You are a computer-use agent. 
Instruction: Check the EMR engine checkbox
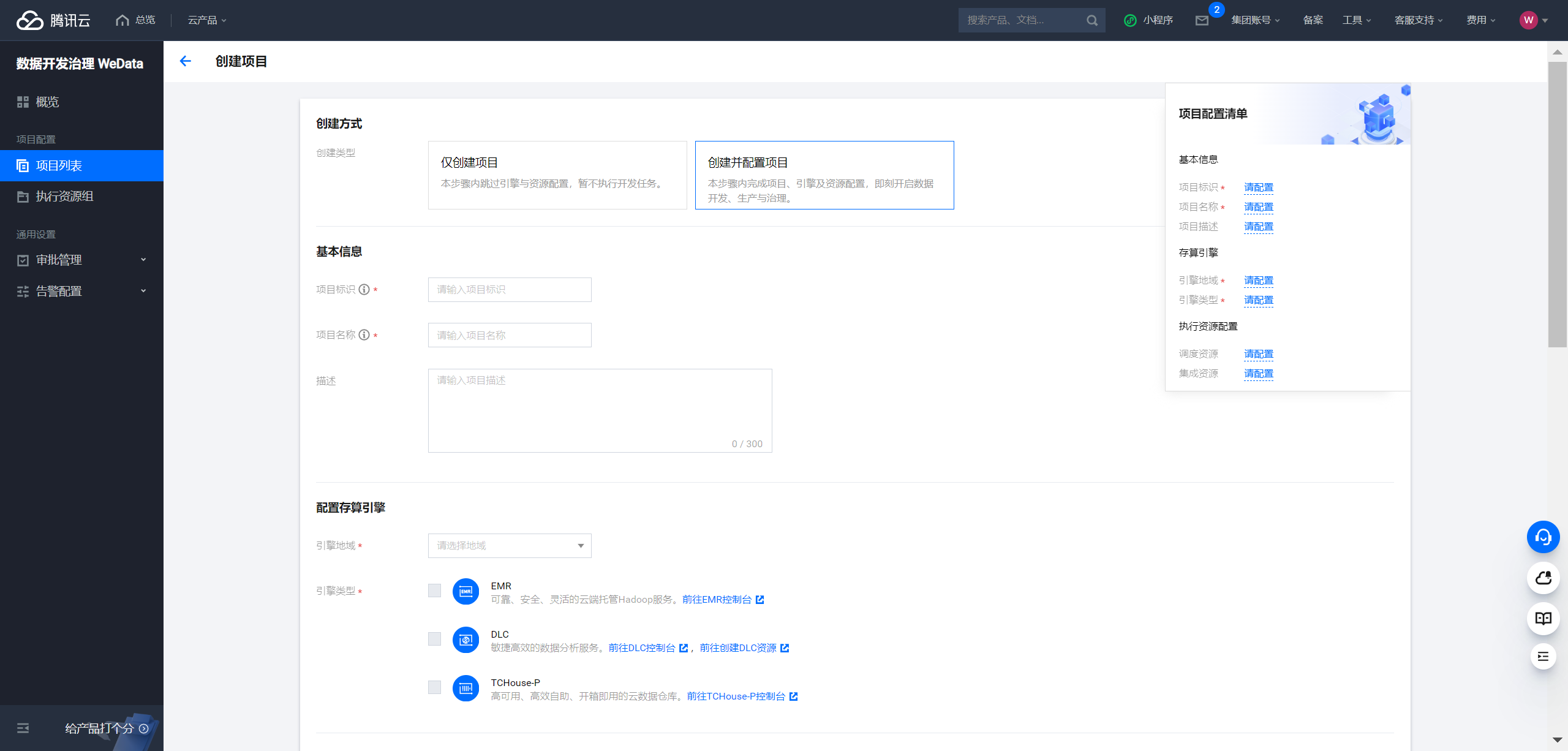pyautogui.click(x=434, y=591)
